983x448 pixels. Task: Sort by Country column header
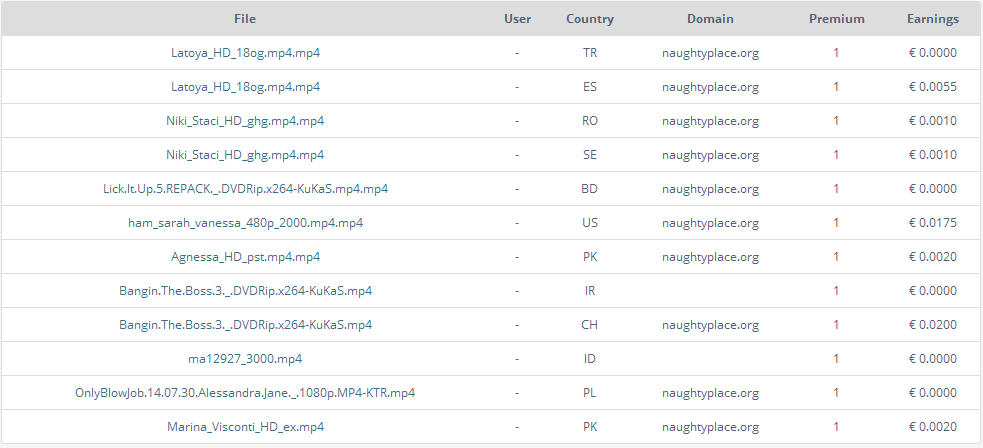(590, 19)
